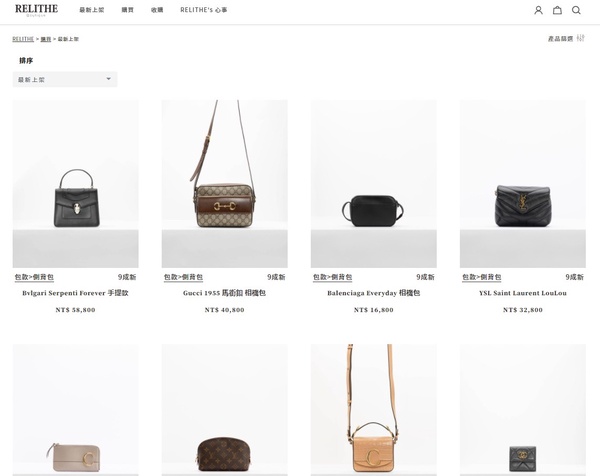Click the 最新上架 breadcrumb text

tap(68, 39)
